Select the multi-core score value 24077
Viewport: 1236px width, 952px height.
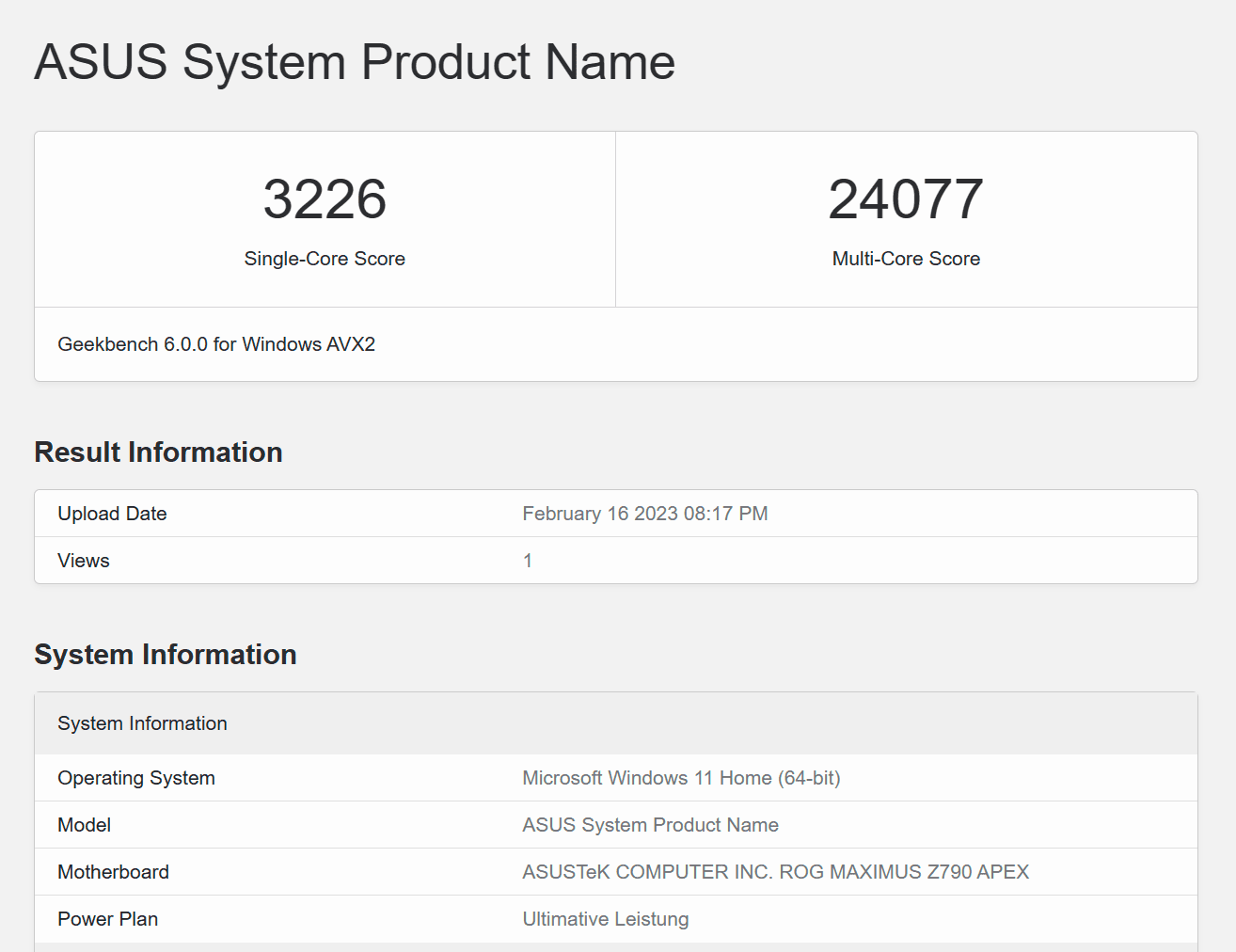(906, 199)
